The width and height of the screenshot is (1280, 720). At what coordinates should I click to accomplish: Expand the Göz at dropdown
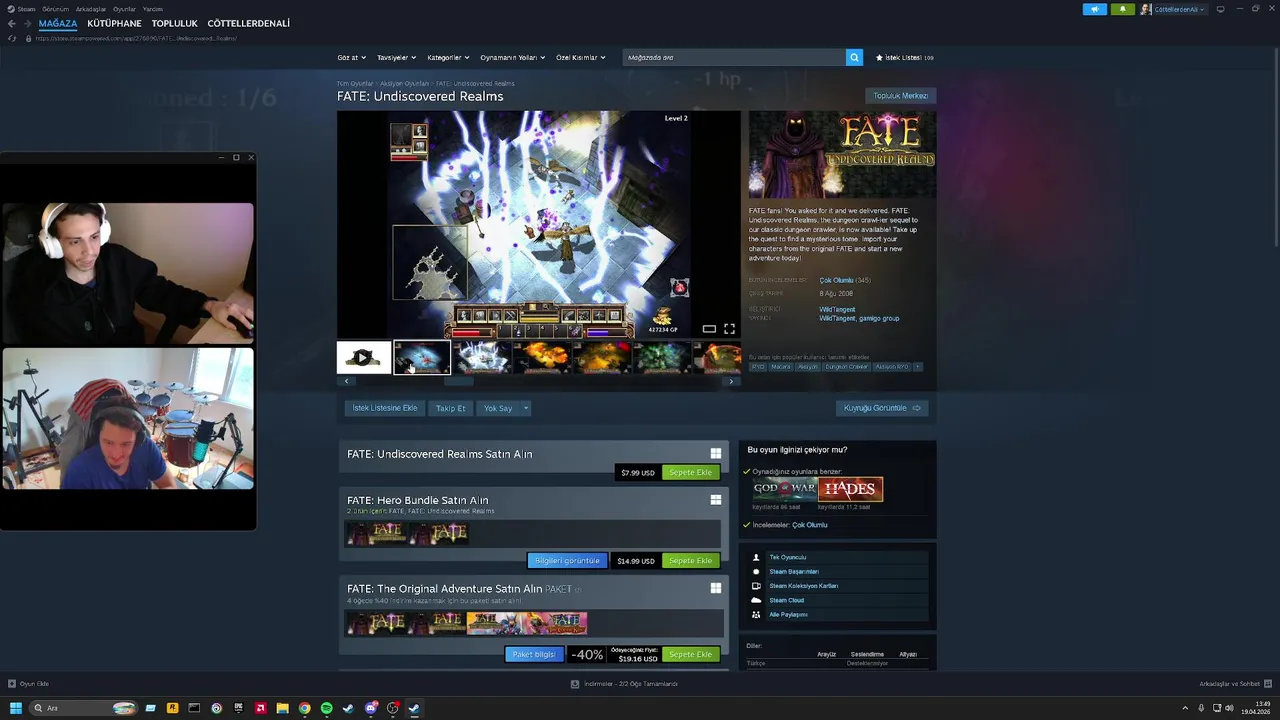tap(352, 58)
